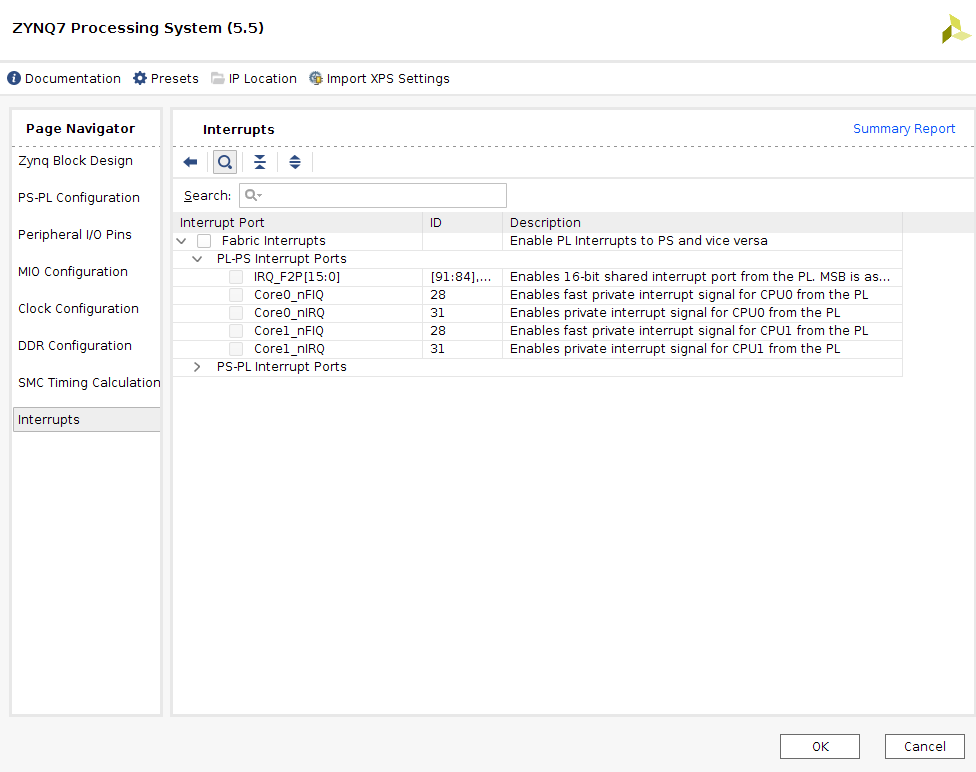Click the IP Location label
The height and width of the screenshot is (772, 976).
pos(263,78)
